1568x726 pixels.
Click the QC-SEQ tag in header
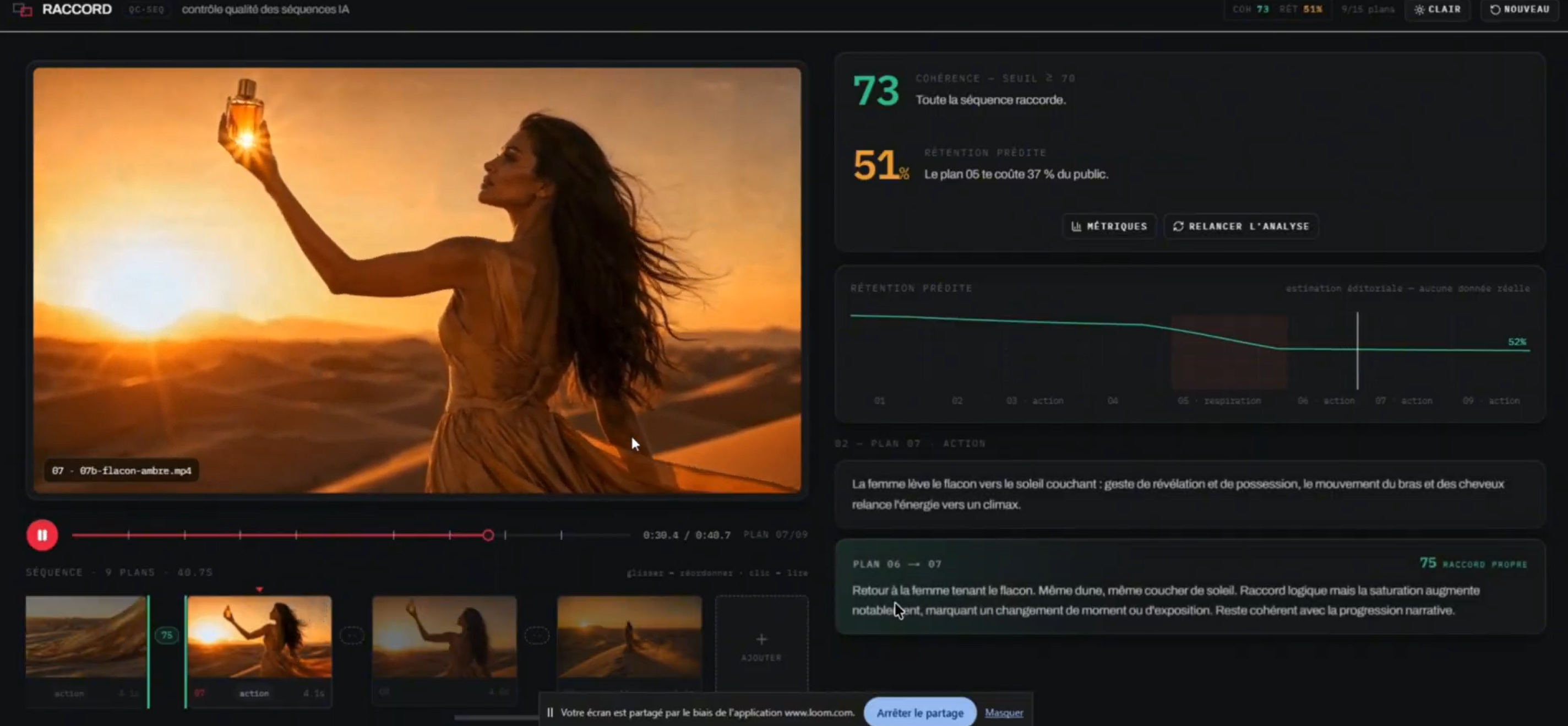tap(146, 10)
